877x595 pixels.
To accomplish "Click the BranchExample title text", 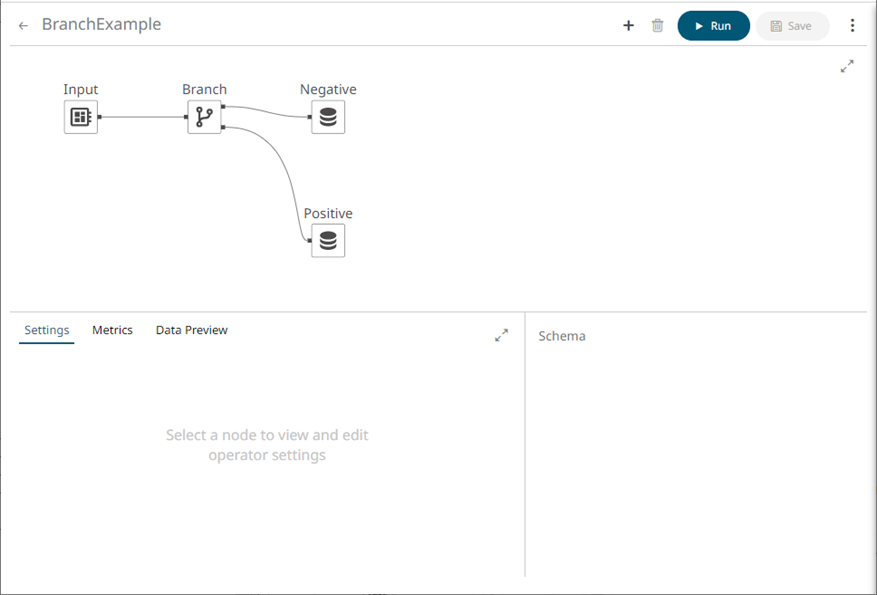I will pos(101,25).
